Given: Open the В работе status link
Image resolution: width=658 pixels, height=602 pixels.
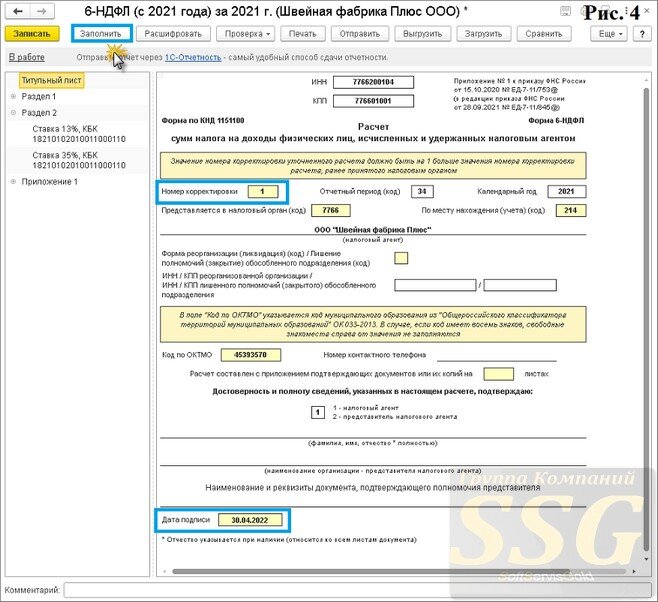Looking at the screenshot, I should (x=27, y=57).
